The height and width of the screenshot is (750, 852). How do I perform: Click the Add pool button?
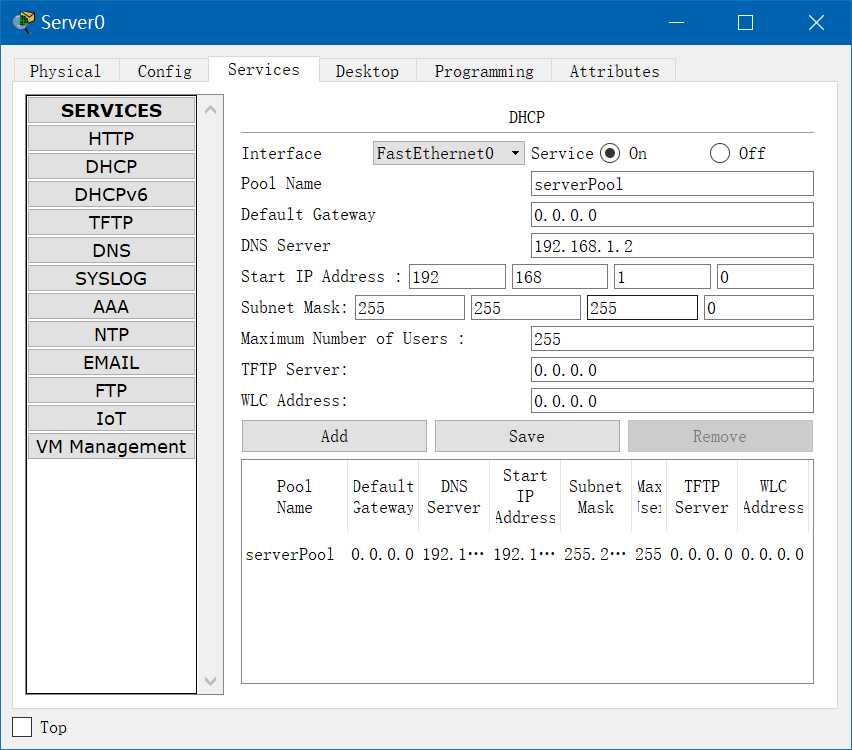(334, 436)
